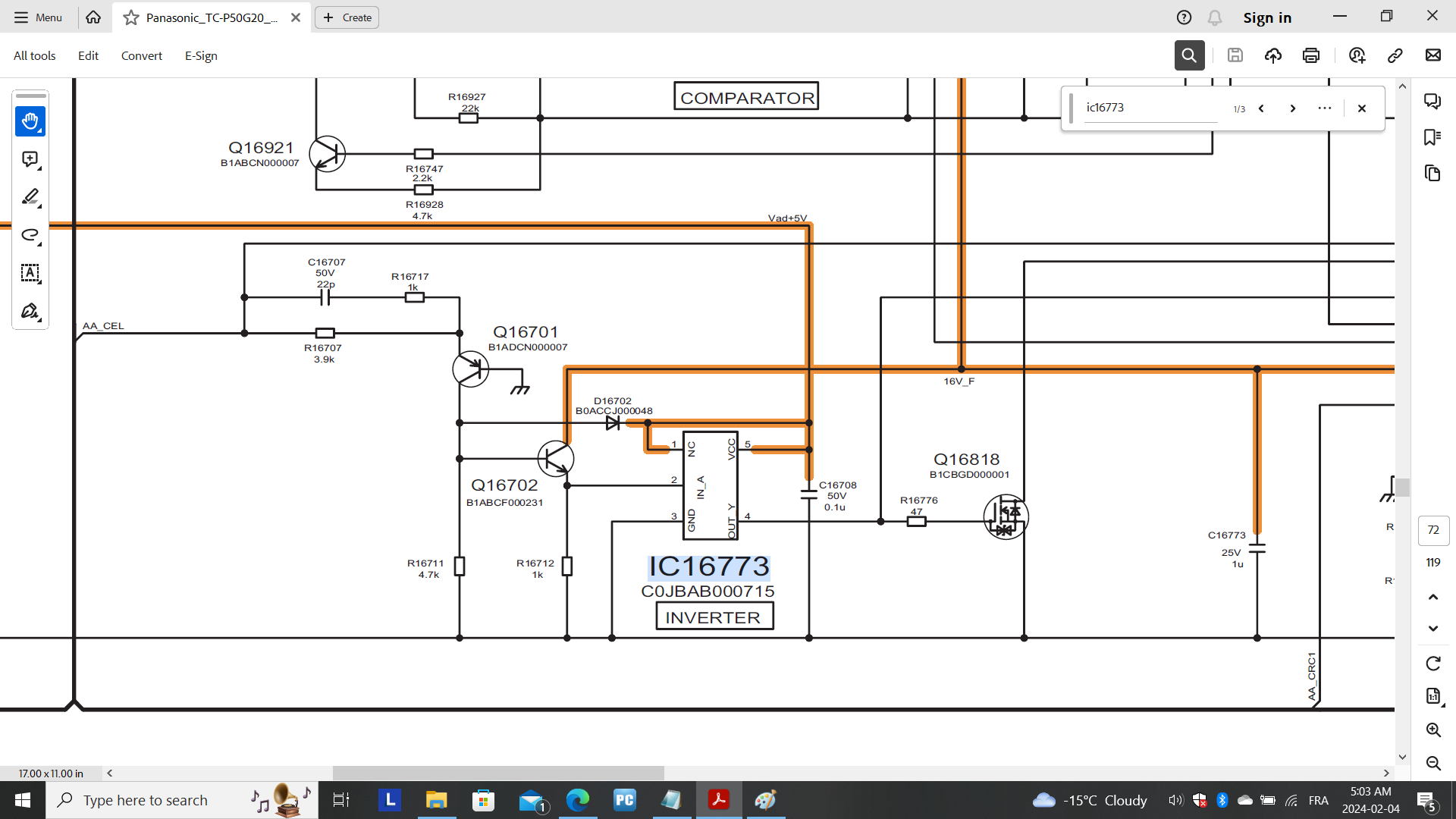
Task: Select the Highlighter pen tool
Action: [x=30, y=197]
